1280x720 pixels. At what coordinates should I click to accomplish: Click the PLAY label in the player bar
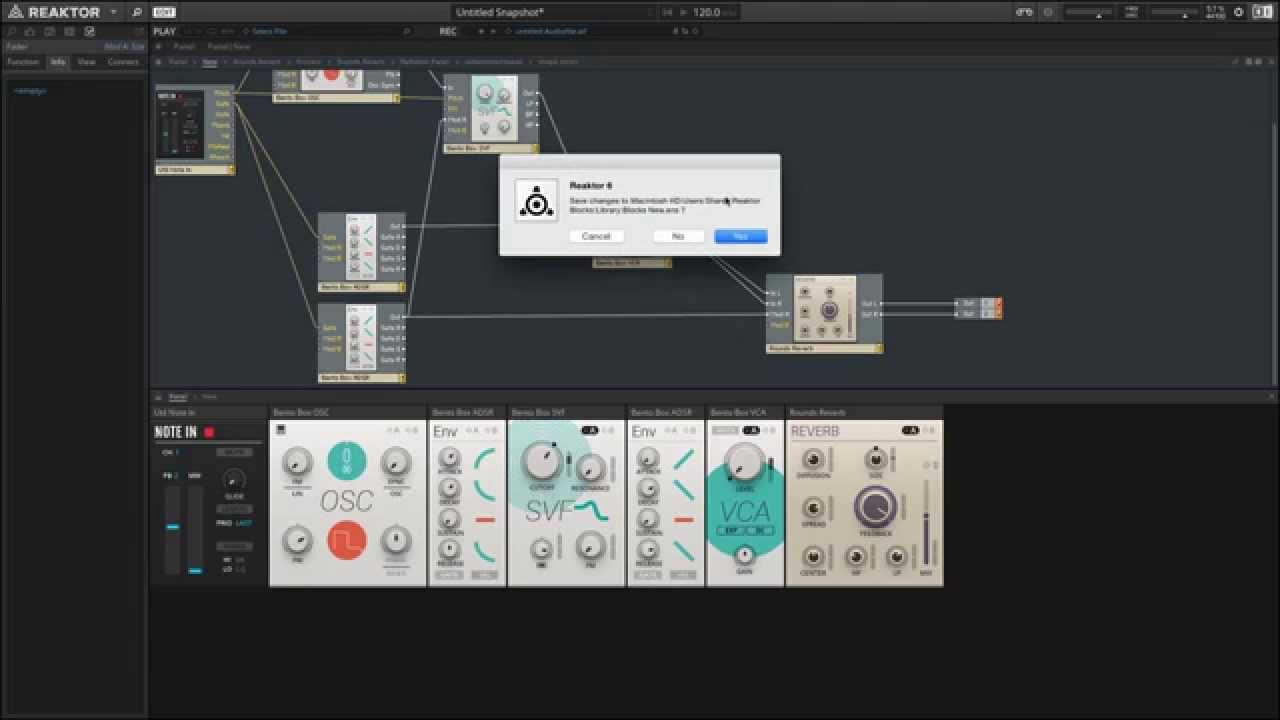coord(164,31)
